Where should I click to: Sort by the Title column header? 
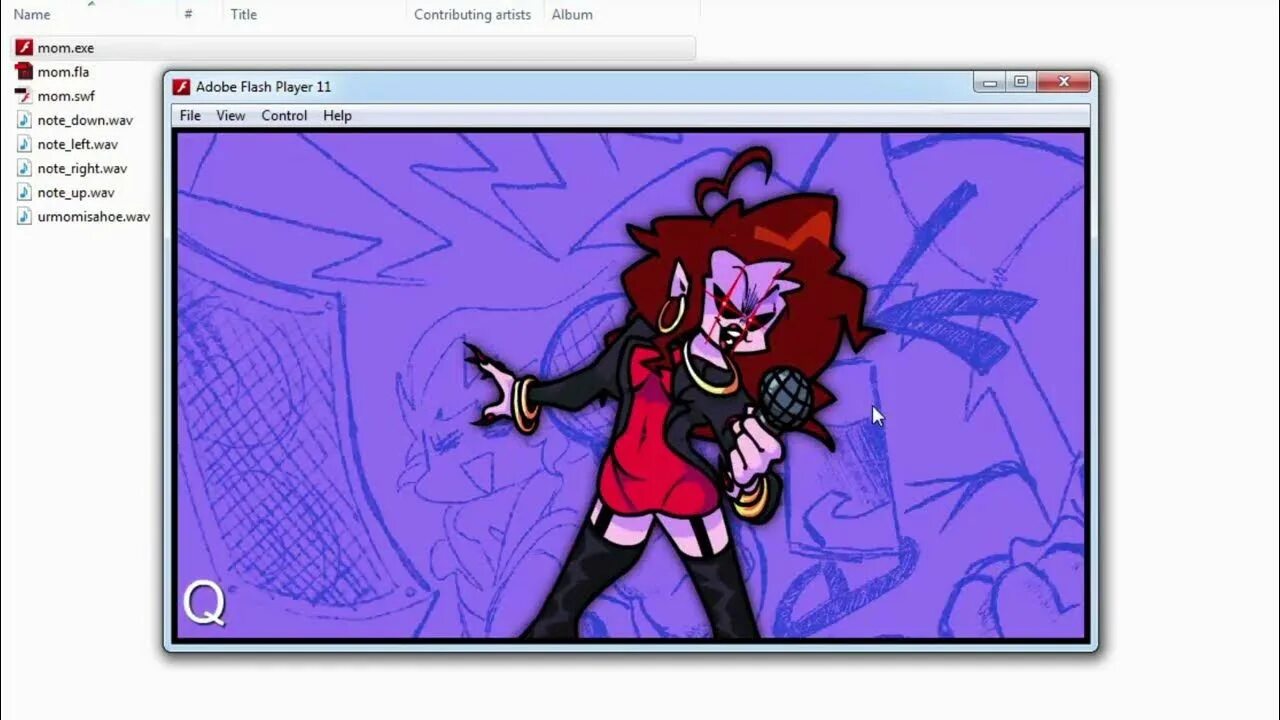(243, 14)
